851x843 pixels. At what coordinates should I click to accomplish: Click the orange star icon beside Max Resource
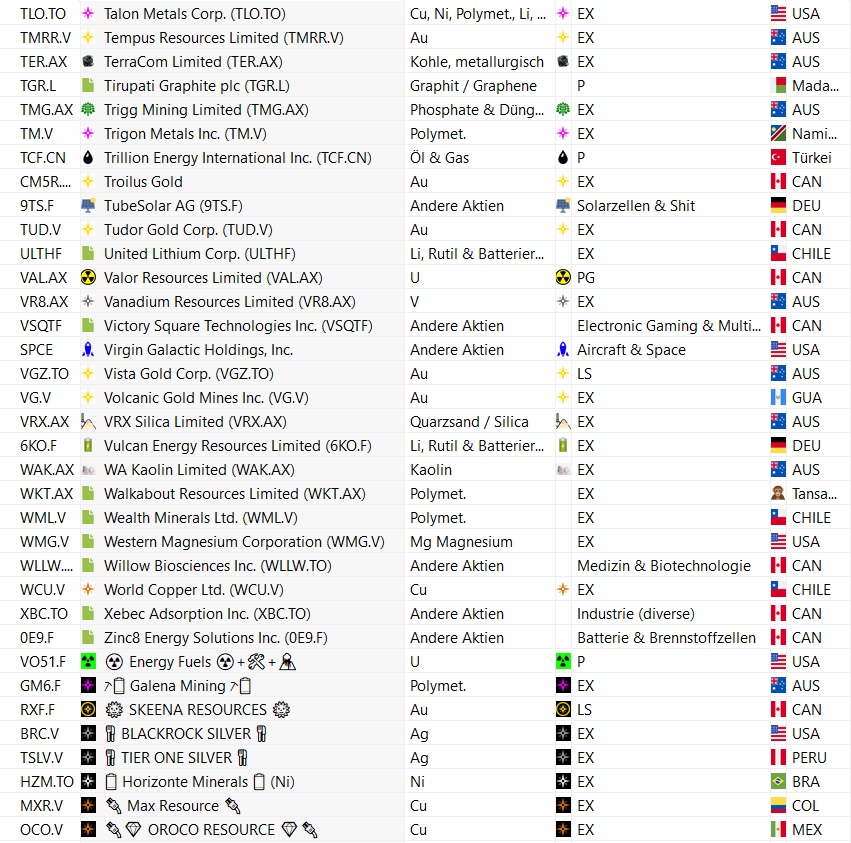88,805
